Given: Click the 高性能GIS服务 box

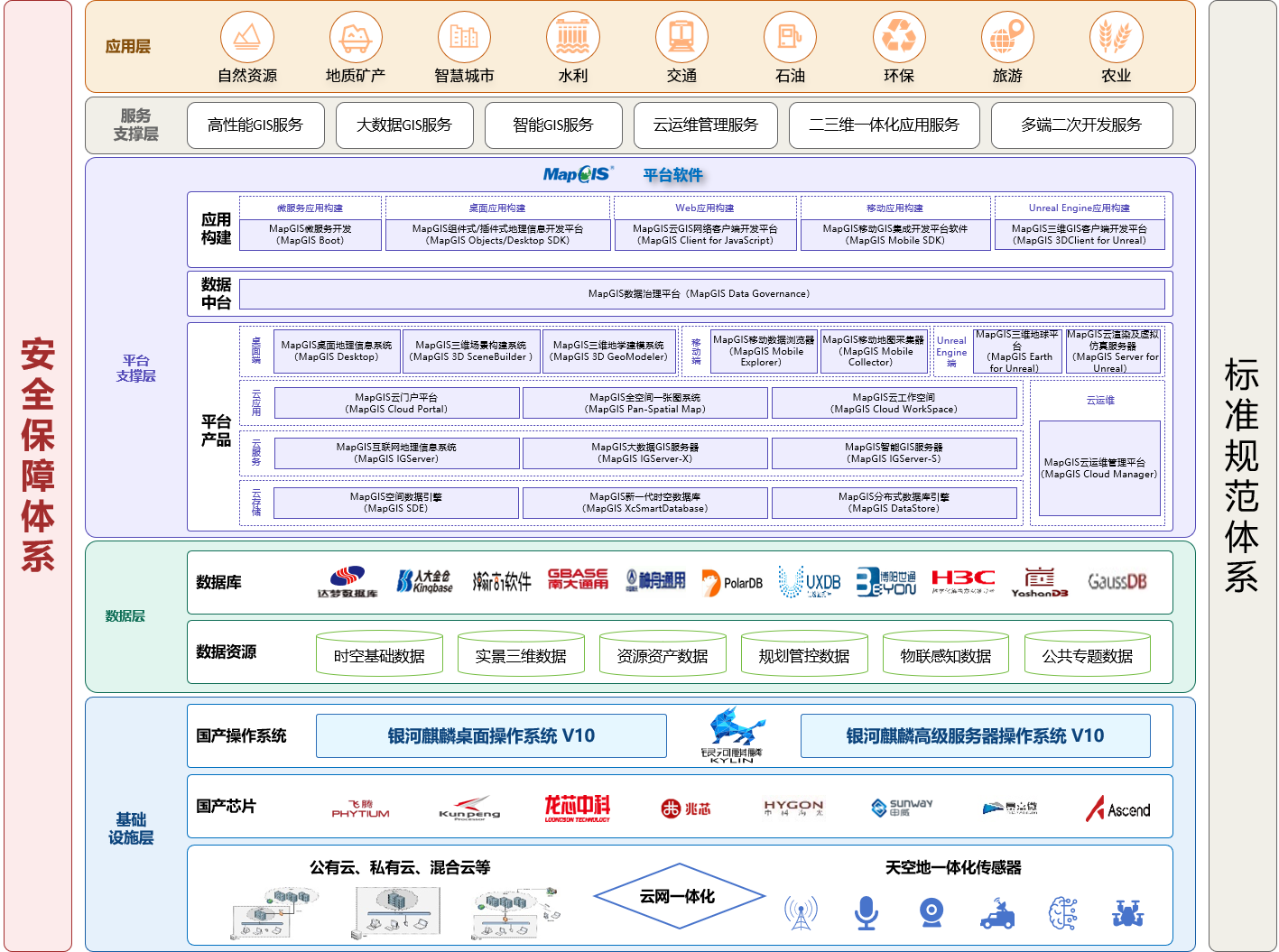Looking at the screenshot, I should (255, 125).
